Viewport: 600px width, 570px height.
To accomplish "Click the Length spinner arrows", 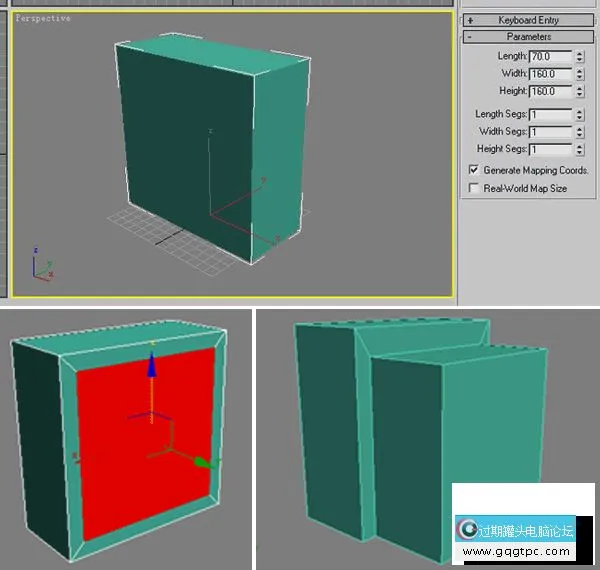I will tap(580, 57).
